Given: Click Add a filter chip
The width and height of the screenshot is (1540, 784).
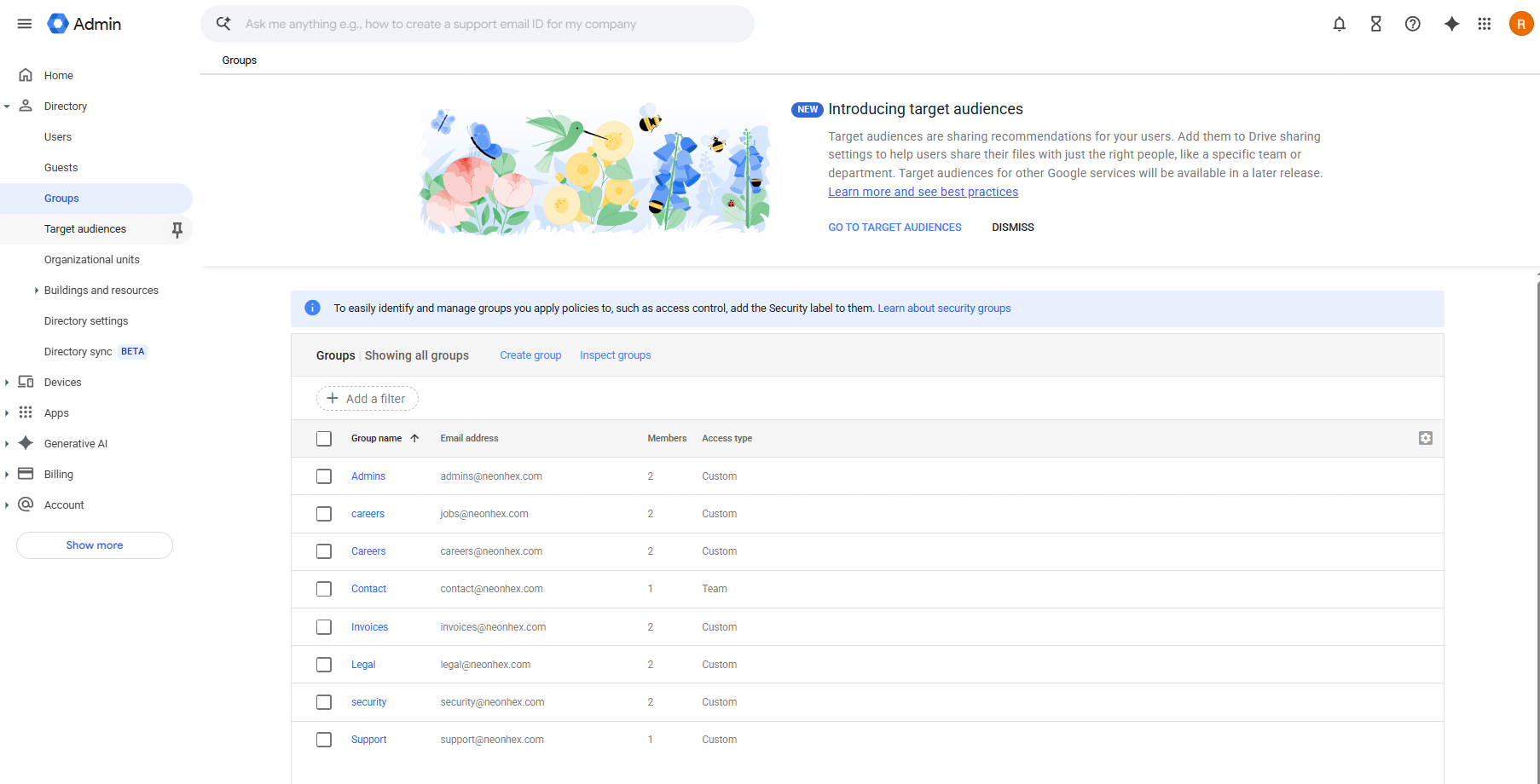Looking at the screenshot, I should pos(368,398).
